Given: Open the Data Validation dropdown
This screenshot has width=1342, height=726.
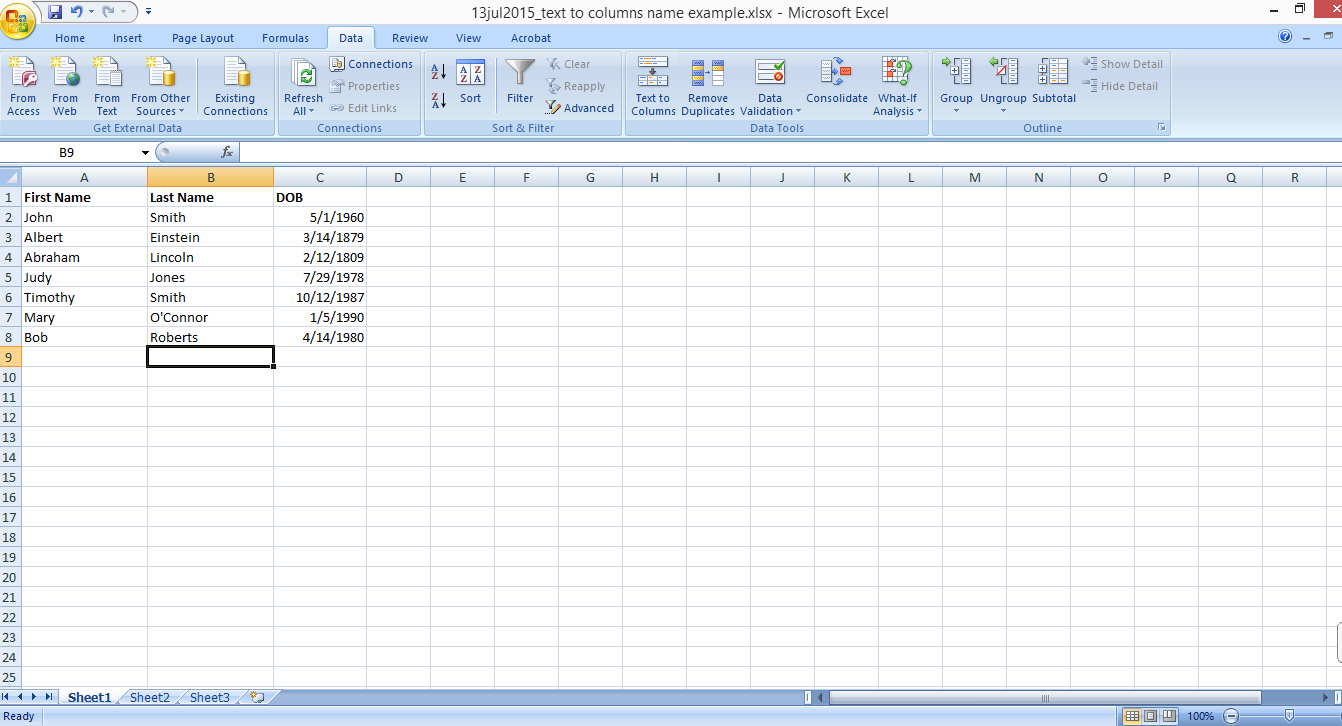Looking at the screenshot, I should point(769,86).
